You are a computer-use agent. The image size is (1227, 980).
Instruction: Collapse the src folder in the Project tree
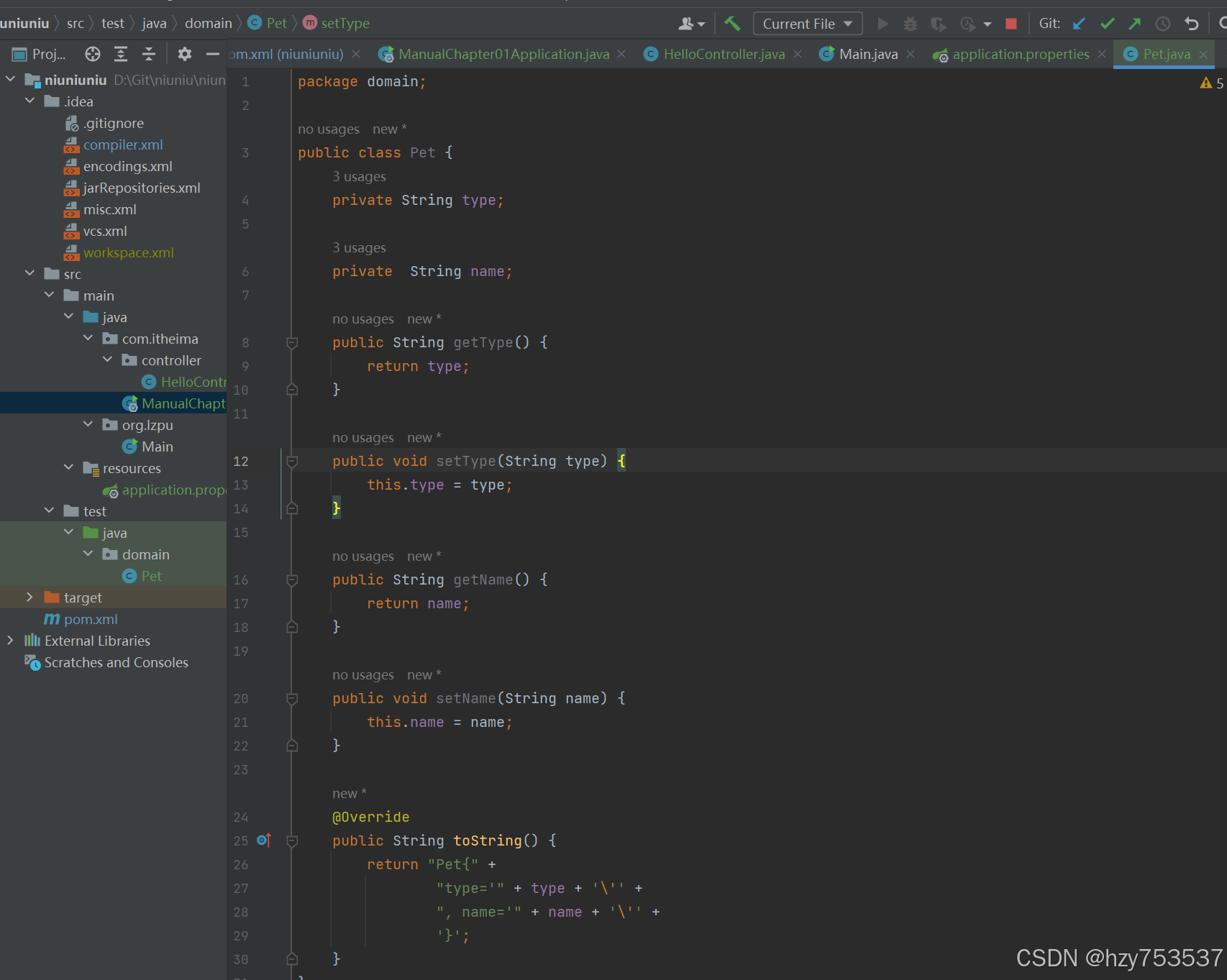point(29,273)
